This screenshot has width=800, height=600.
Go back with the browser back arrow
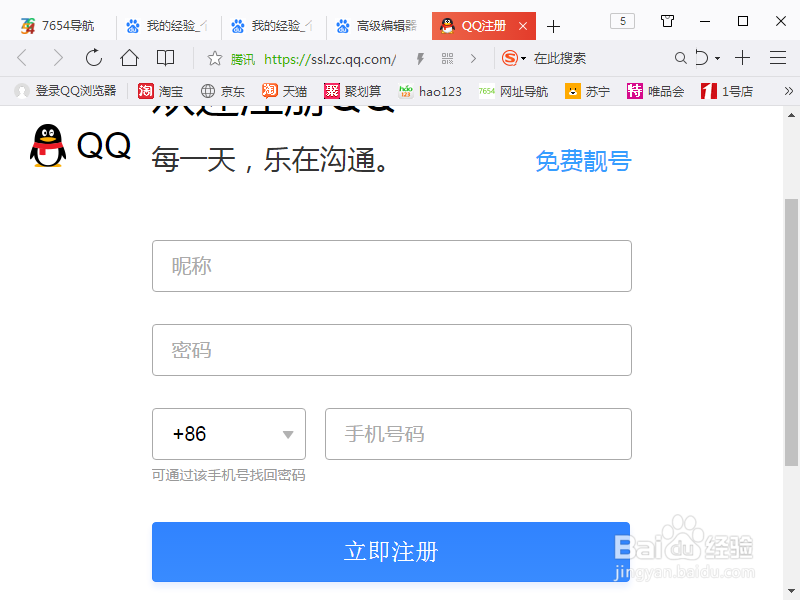[22, 58]
